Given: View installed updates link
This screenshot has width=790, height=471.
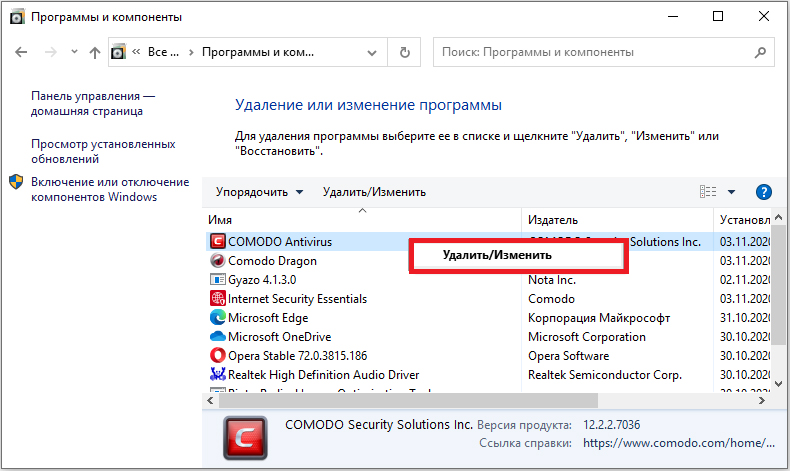Looking at the screenshot, I should click(103, 151).
